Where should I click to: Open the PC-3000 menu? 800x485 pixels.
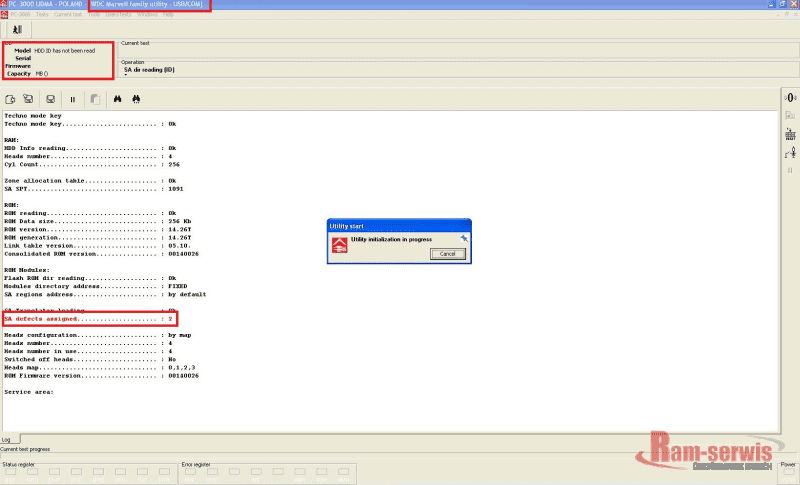[19, 15]
